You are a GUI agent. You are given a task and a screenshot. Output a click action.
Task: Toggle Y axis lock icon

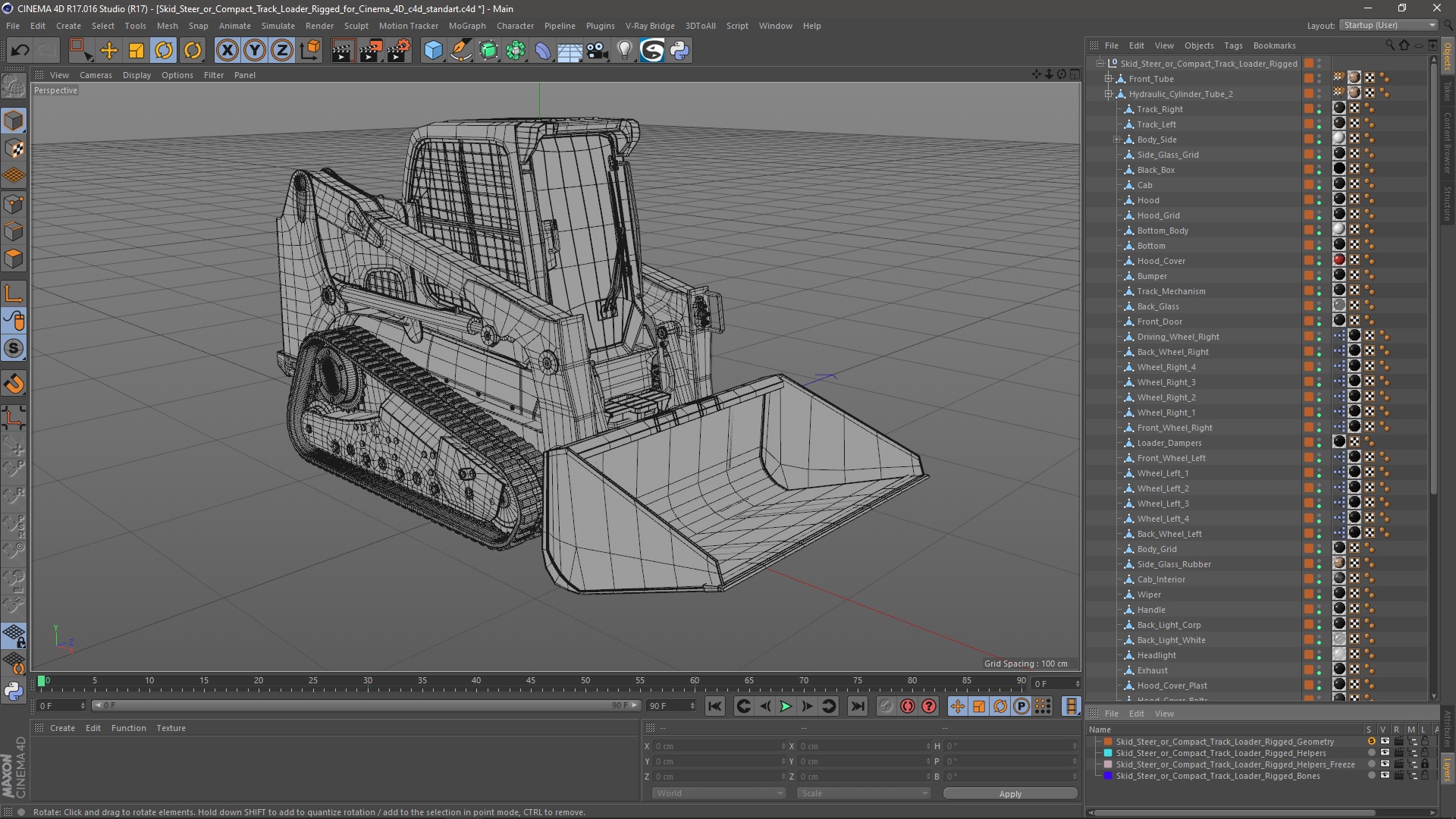255,51
